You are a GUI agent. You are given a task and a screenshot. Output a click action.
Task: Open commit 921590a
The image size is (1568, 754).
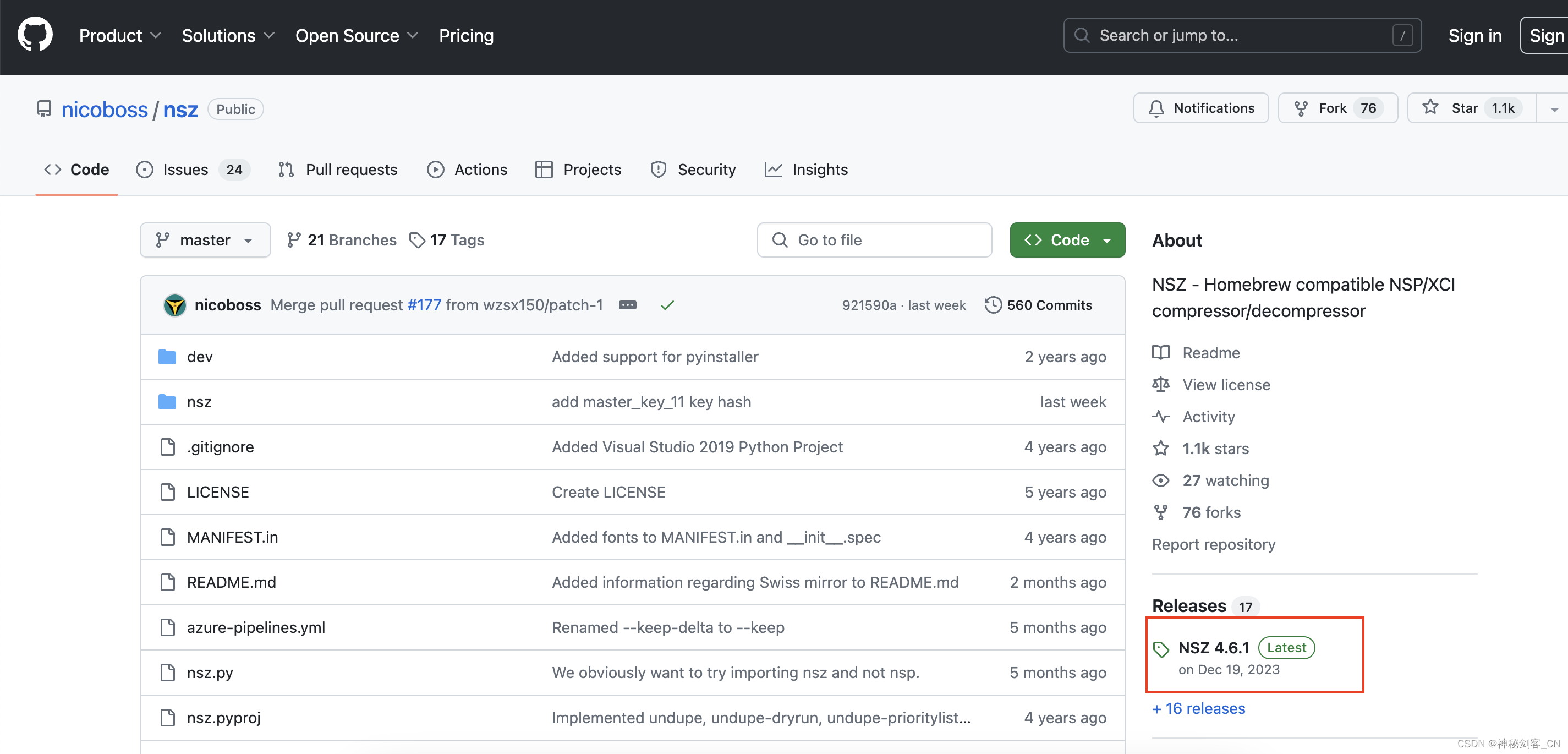869,305
